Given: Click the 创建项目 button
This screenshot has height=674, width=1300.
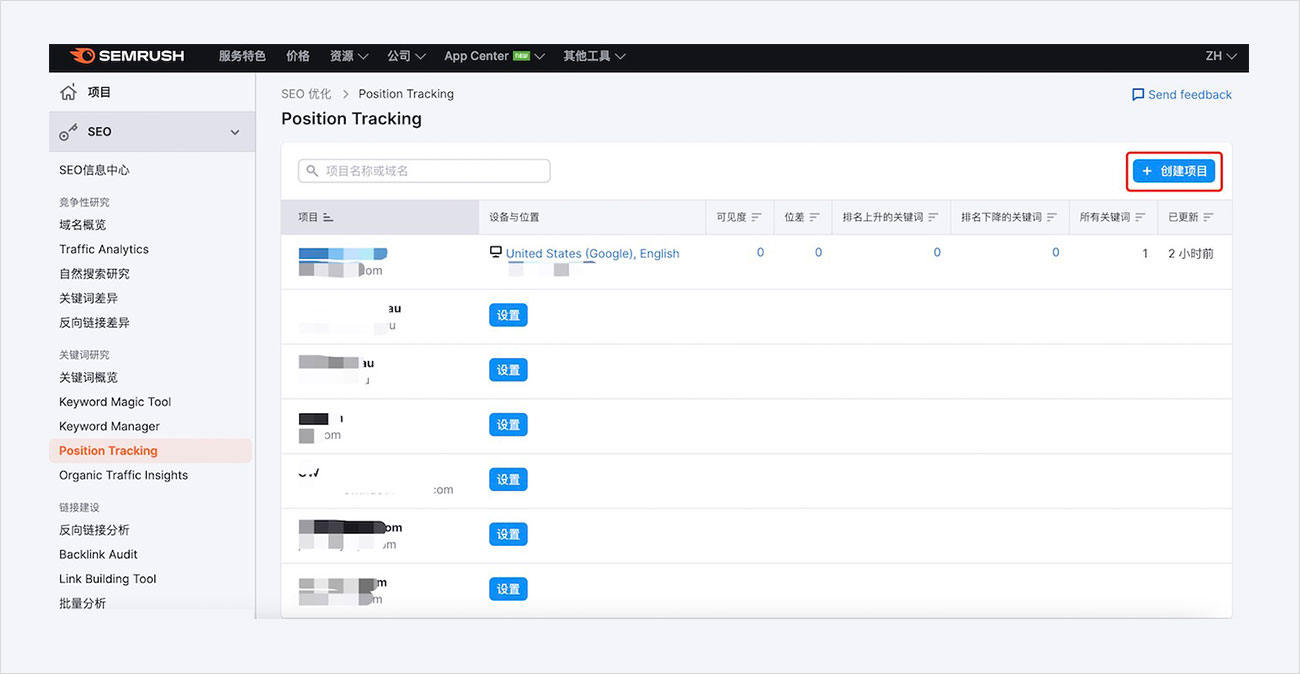Looking at the screenshot, I should tap(1175, 171).
